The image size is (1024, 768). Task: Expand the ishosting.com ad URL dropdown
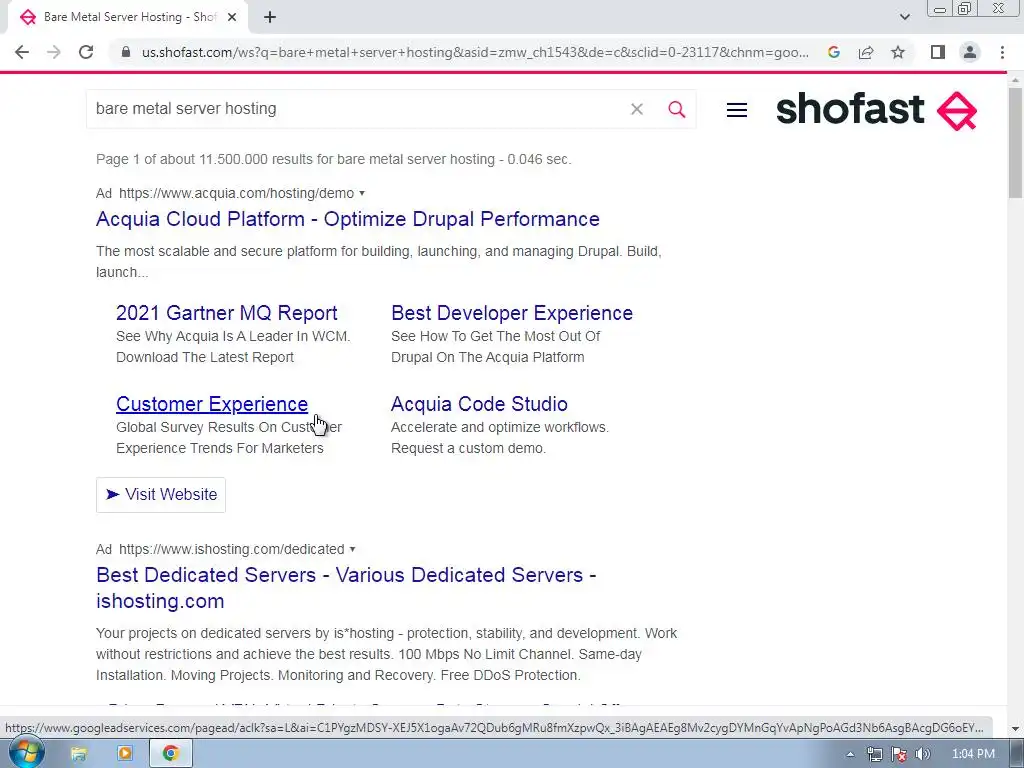[353, 549]
